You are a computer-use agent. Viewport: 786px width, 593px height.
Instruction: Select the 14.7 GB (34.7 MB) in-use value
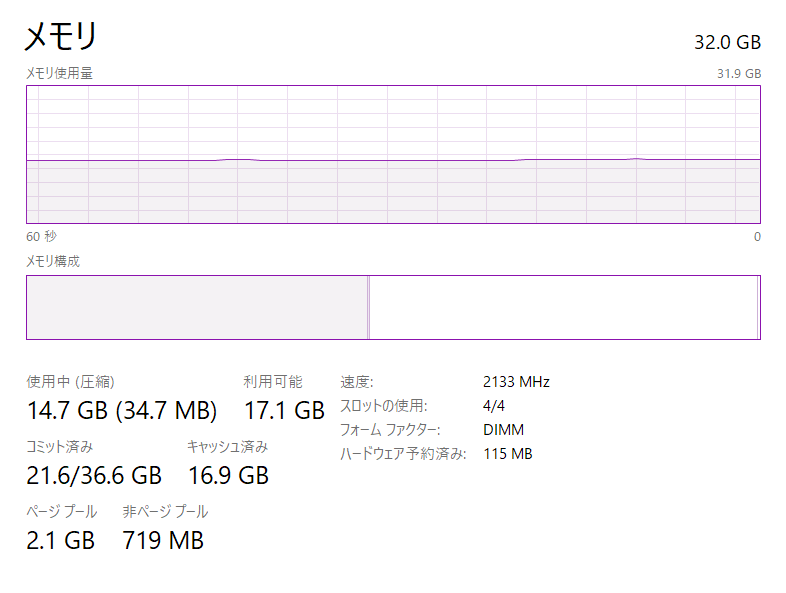[x=122, y=410]
